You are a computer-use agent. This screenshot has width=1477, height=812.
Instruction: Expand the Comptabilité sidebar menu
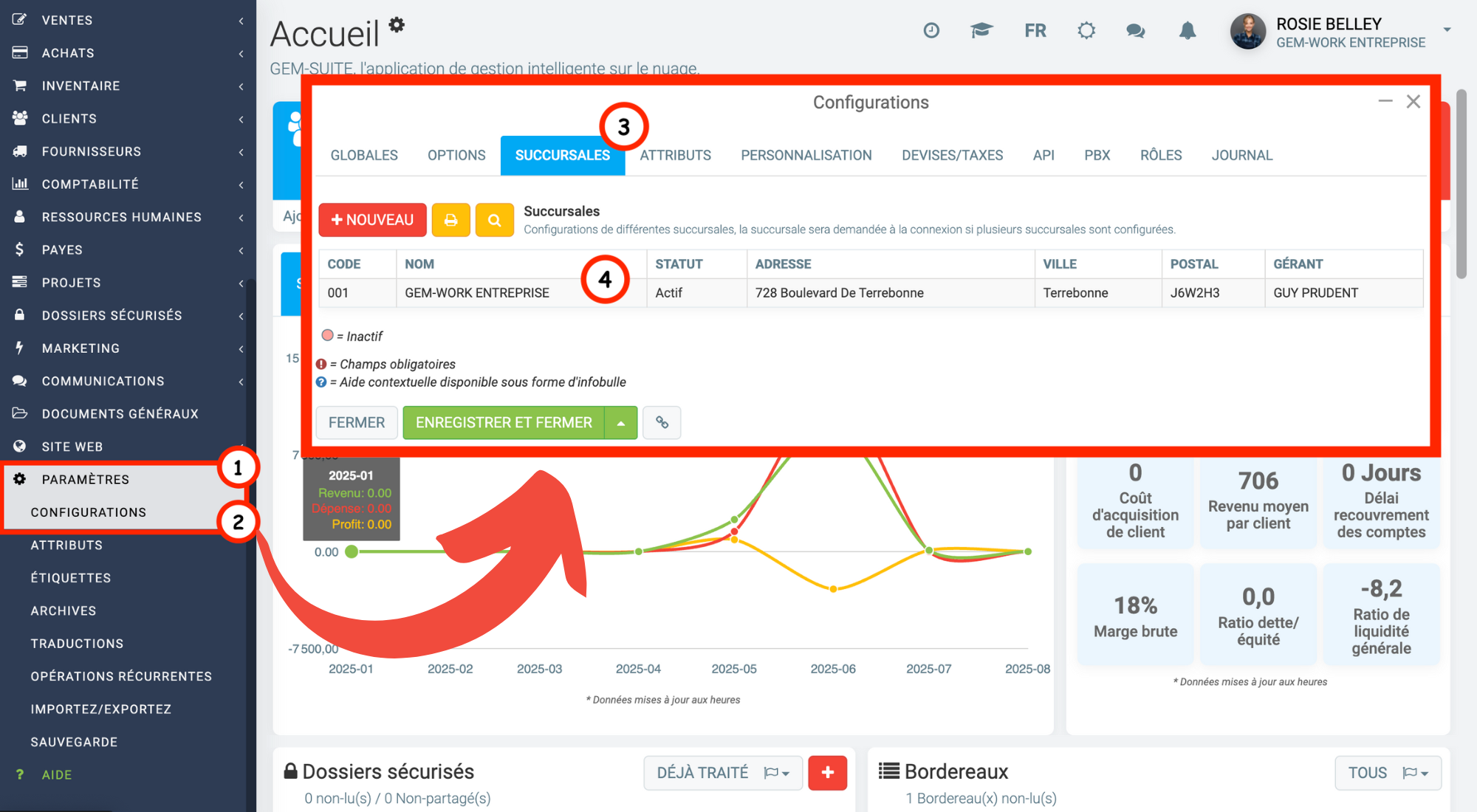(128, 184)
